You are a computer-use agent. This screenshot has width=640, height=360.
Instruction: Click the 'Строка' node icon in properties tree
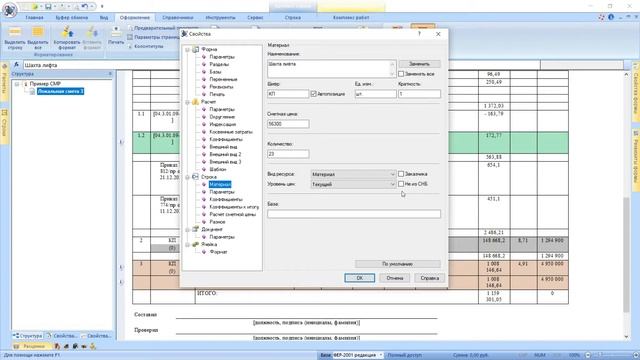click(x=196, y=177)
